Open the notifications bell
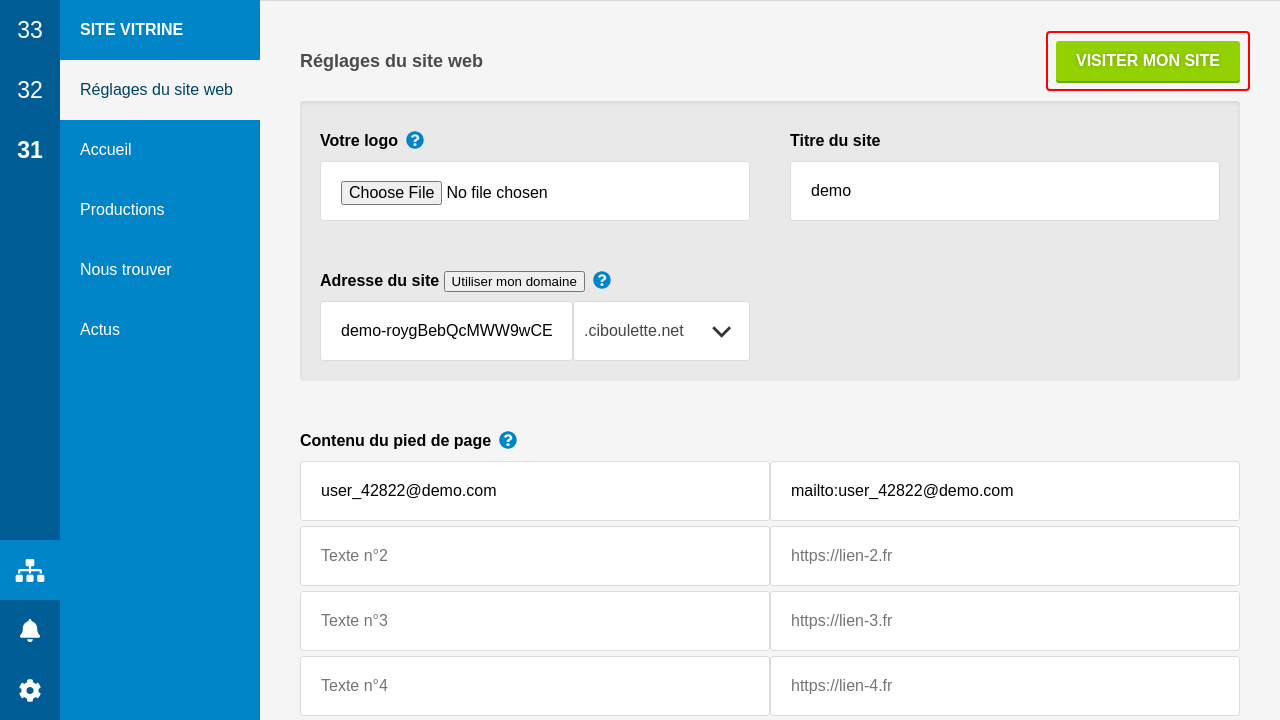The width and height of the screenshot is (1280, 720). [x=30, y=630]
